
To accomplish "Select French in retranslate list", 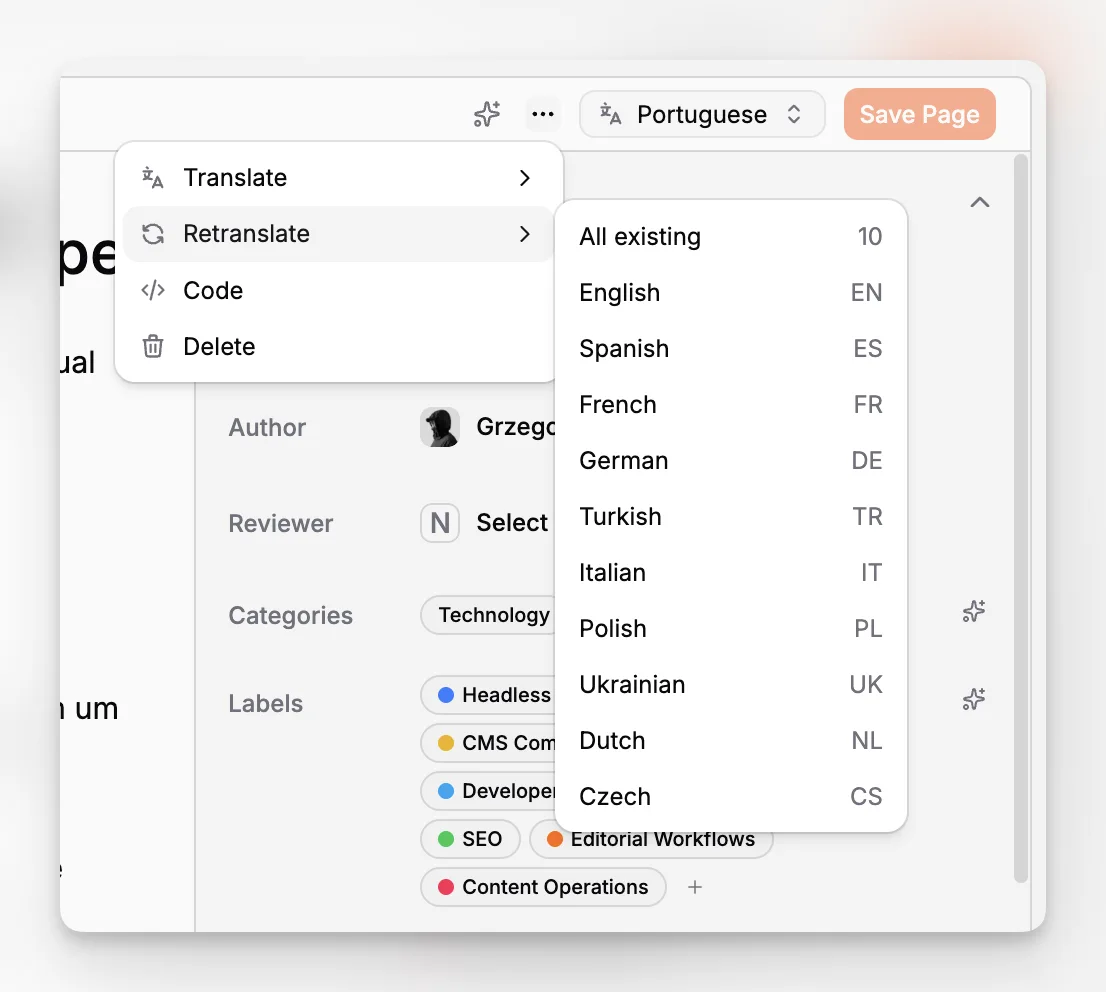I will [730, 404].
